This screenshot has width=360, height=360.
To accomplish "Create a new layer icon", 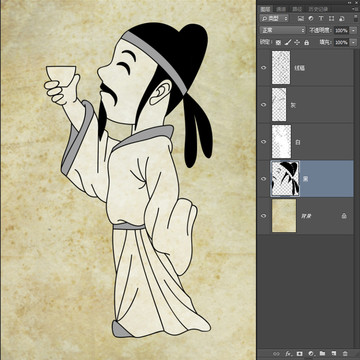I will tap(334, 353).
